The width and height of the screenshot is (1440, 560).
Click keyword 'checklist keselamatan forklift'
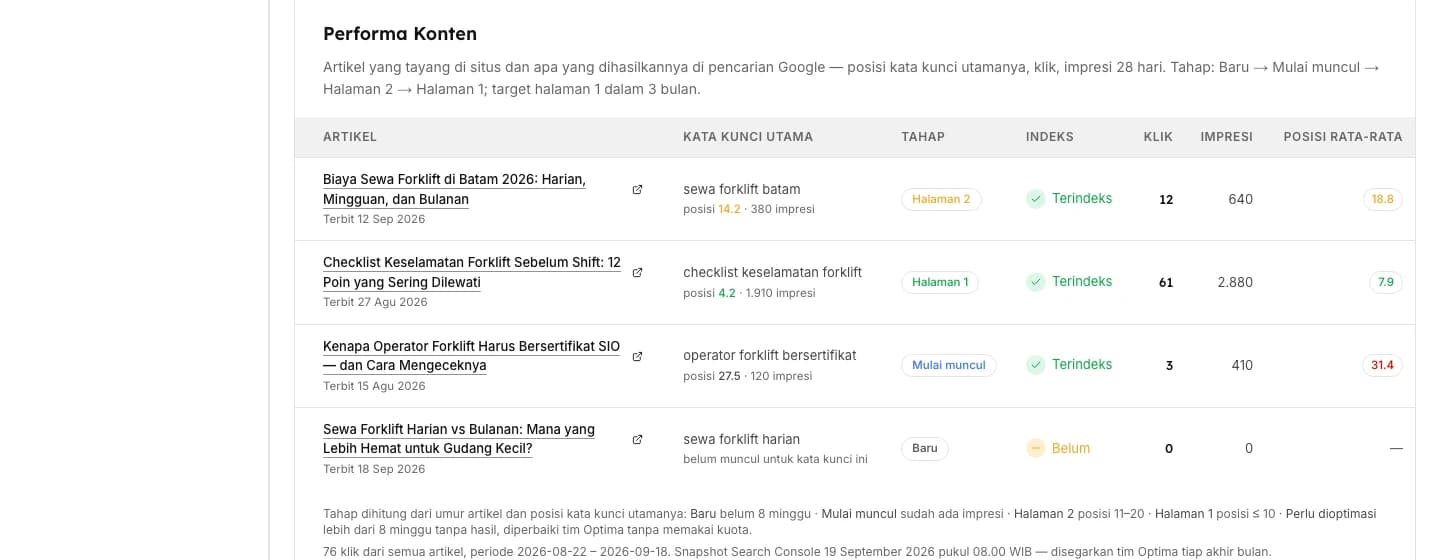(x=772, y=272)
